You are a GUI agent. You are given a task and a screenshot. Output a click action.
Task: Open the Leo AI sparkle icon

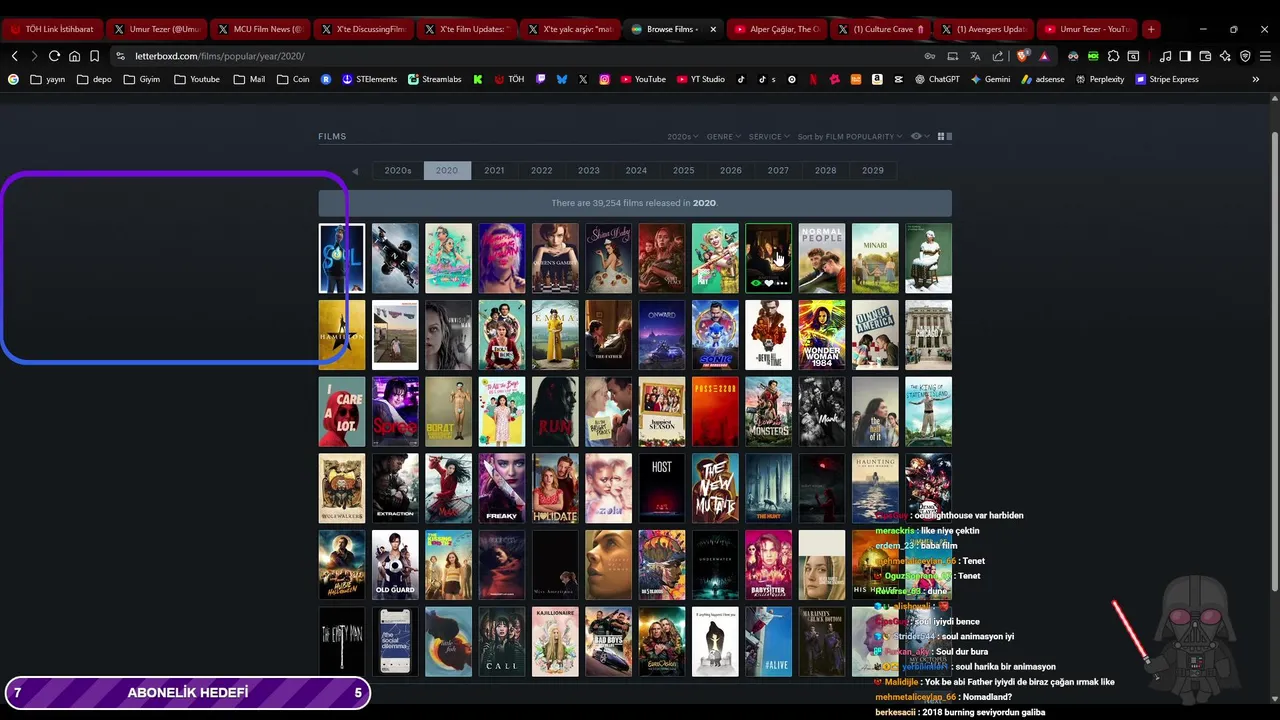(1225, 56)
